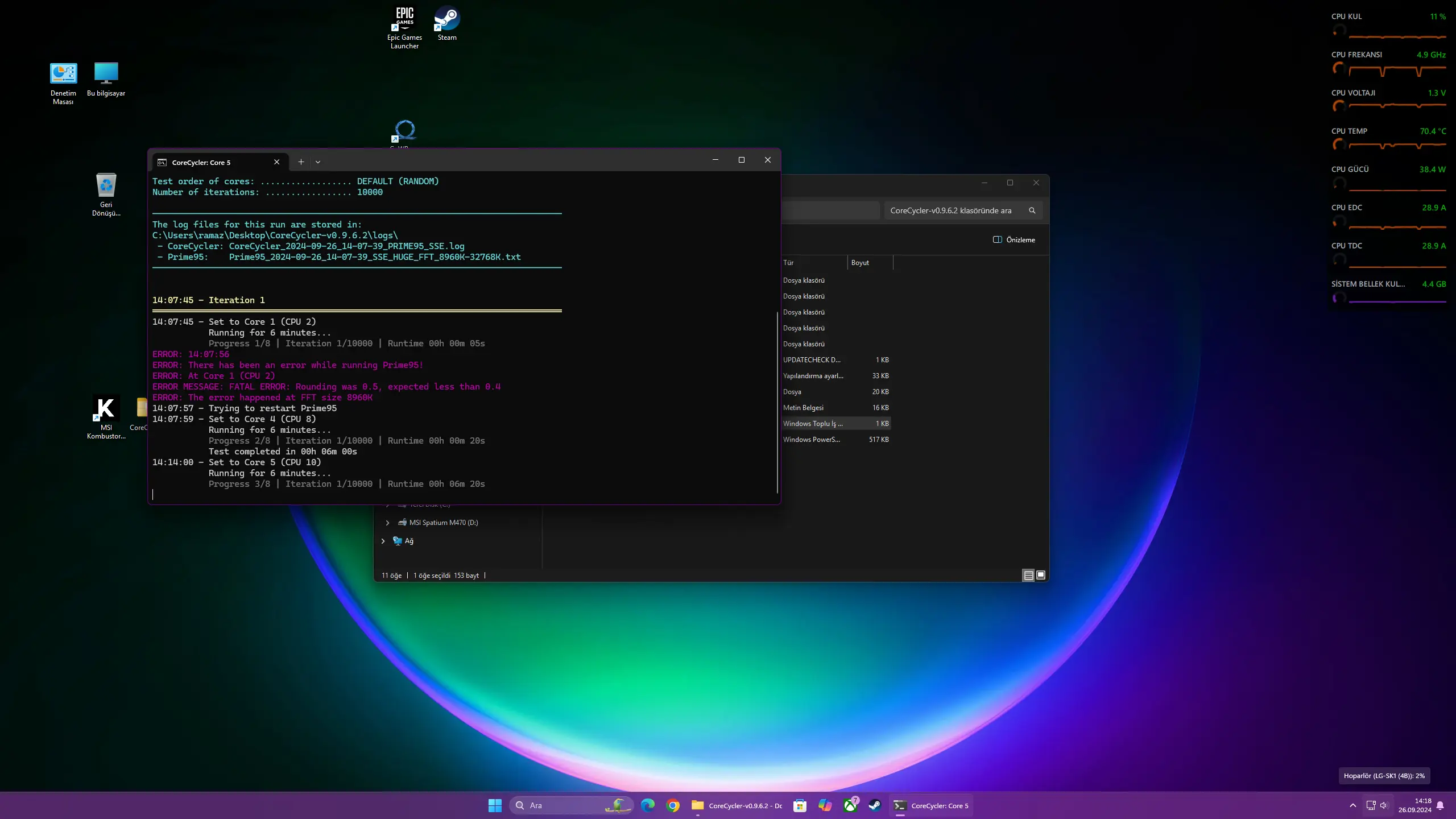The height and width of the screenshot is (819, 1456).
Task: Open MSI Kombustor desktop shortcut
Action: click(106, 417)
